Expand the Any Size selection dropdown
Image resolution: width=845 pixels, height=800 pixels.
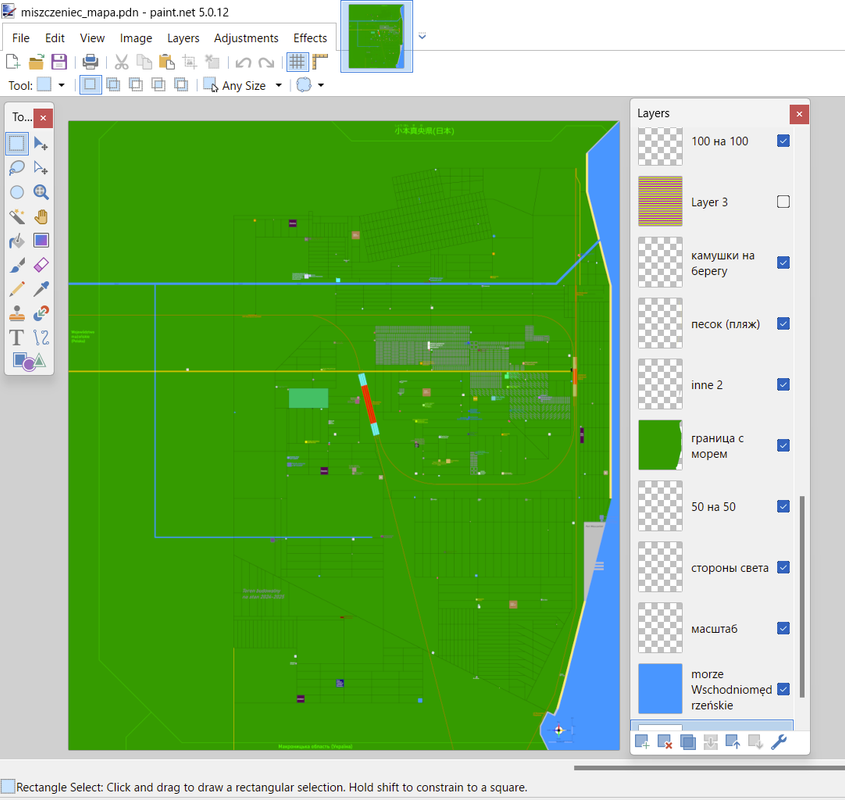tap(279, 85)
